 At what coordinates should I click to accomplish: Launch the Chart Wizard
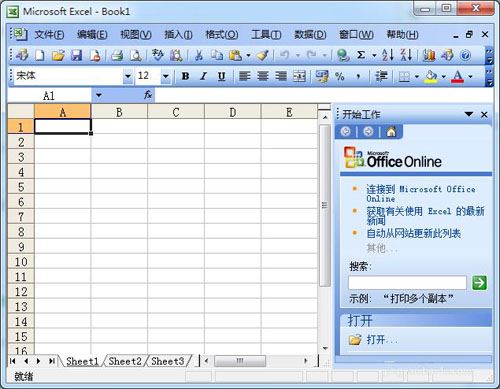(x=429, y=55)
